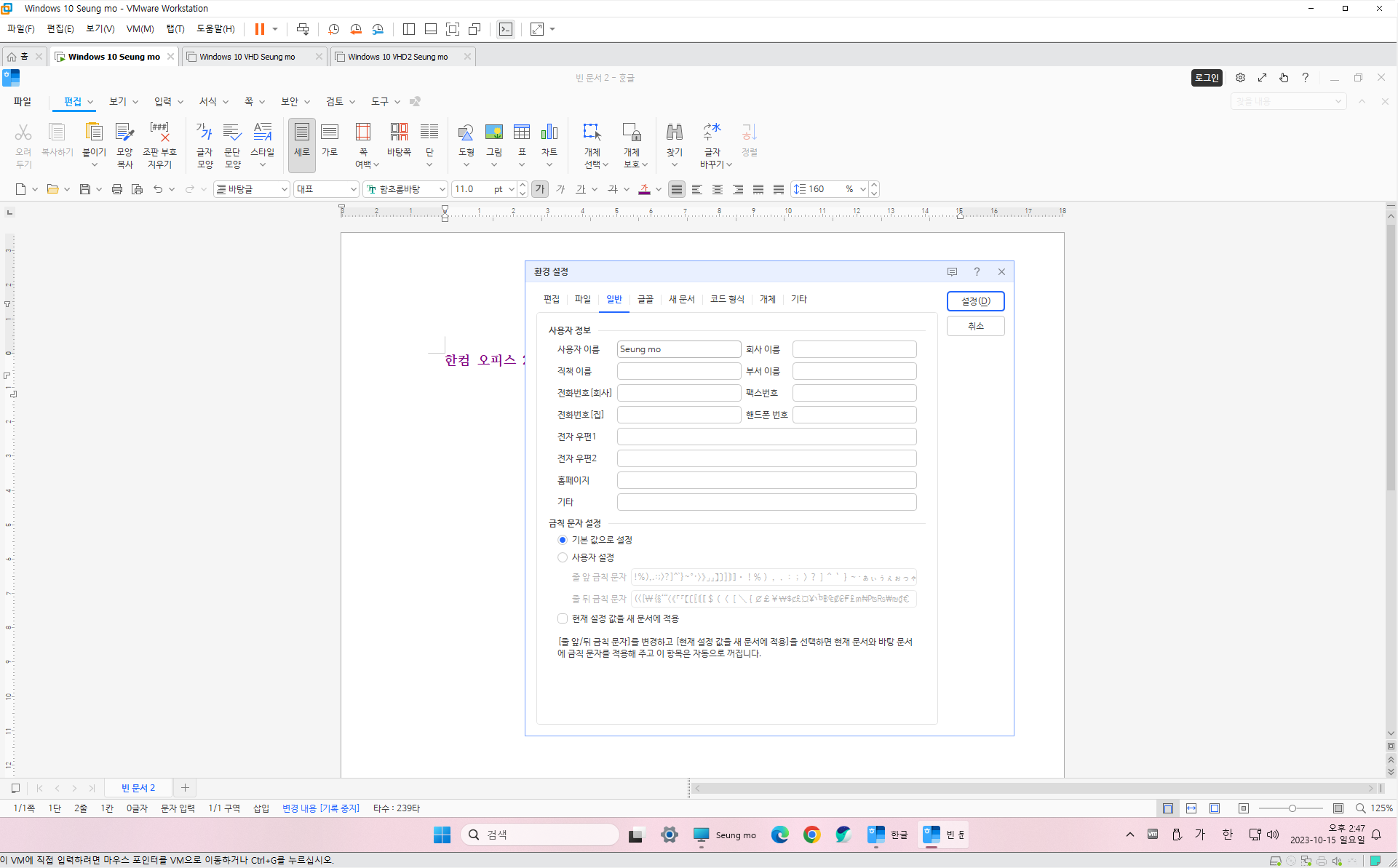Click the 표 (table) icon in ribbon
Image resolution: width=1398 pixels, height=868 pixels.
click(521, 140)
